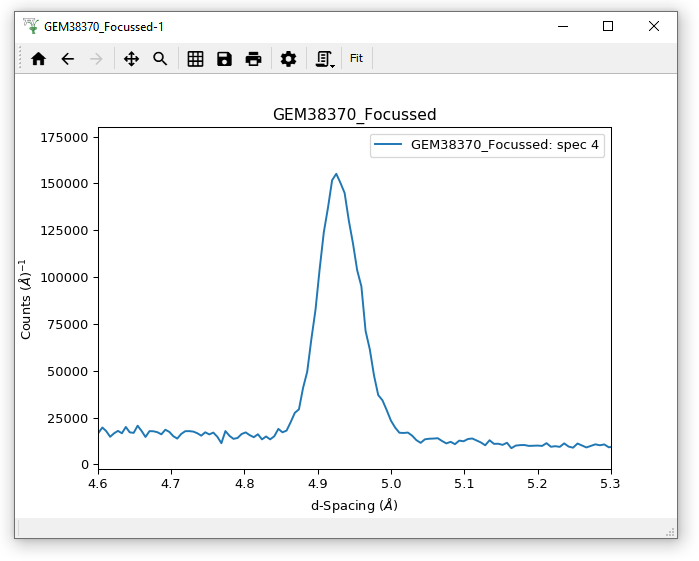Go back to the previous view

(x=67, y=59)
